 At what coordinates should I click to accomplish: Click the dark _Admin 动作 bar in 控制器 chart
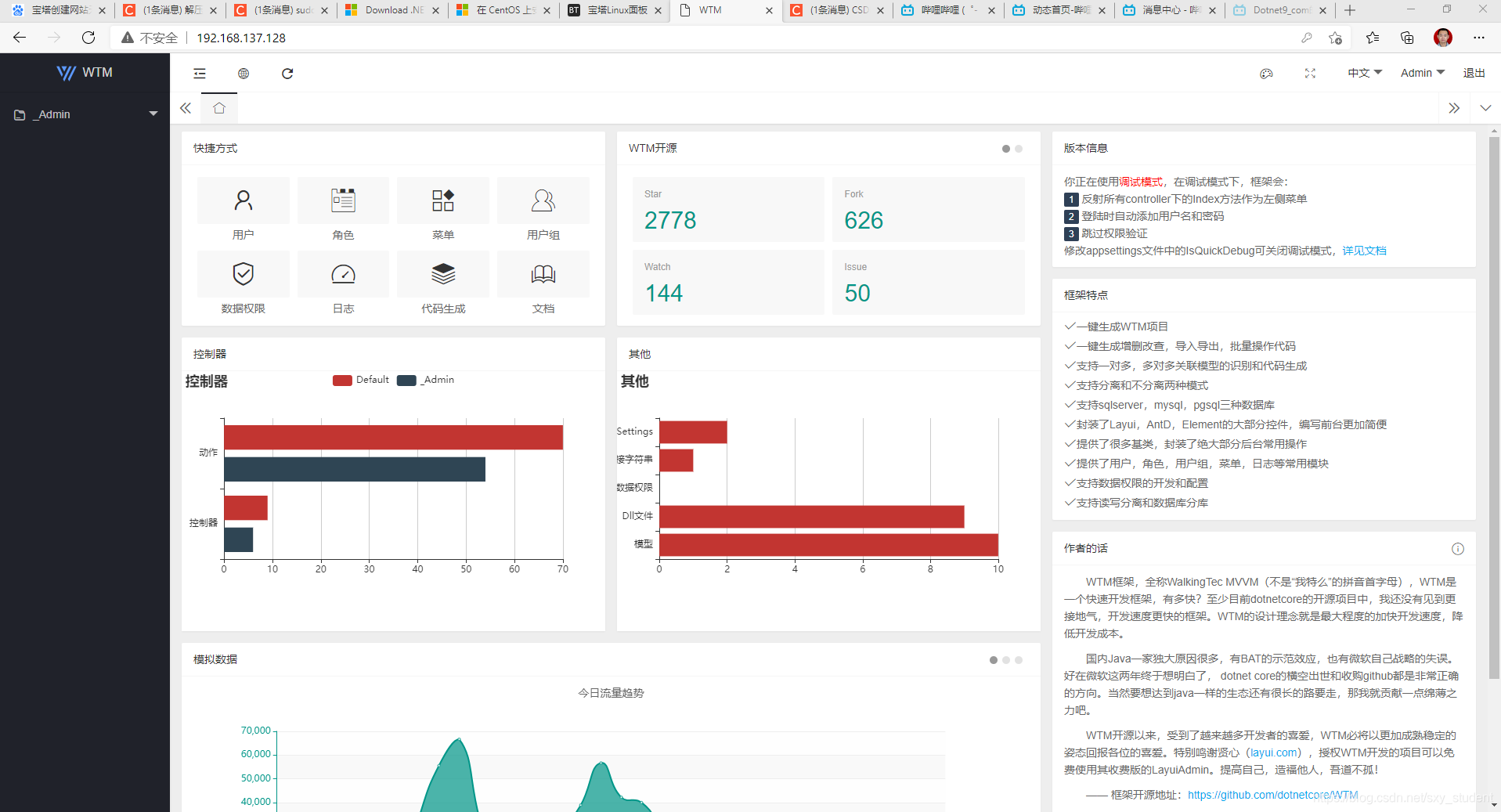tap(355, 469)
